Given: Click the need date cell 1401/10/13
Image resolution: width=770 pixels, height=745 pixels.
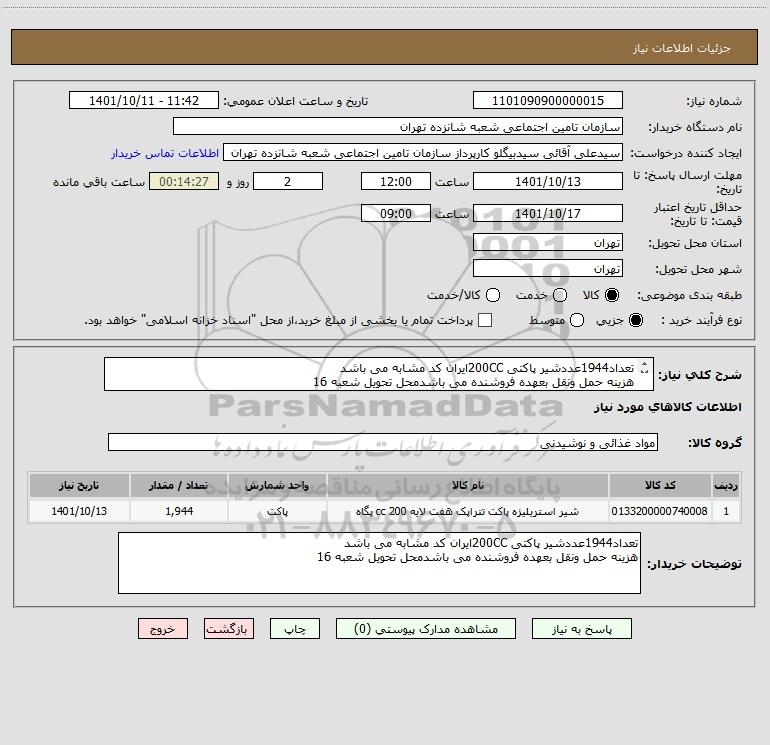Looking at the screenshot, I should pyautogui.click(x=79, y=511).
